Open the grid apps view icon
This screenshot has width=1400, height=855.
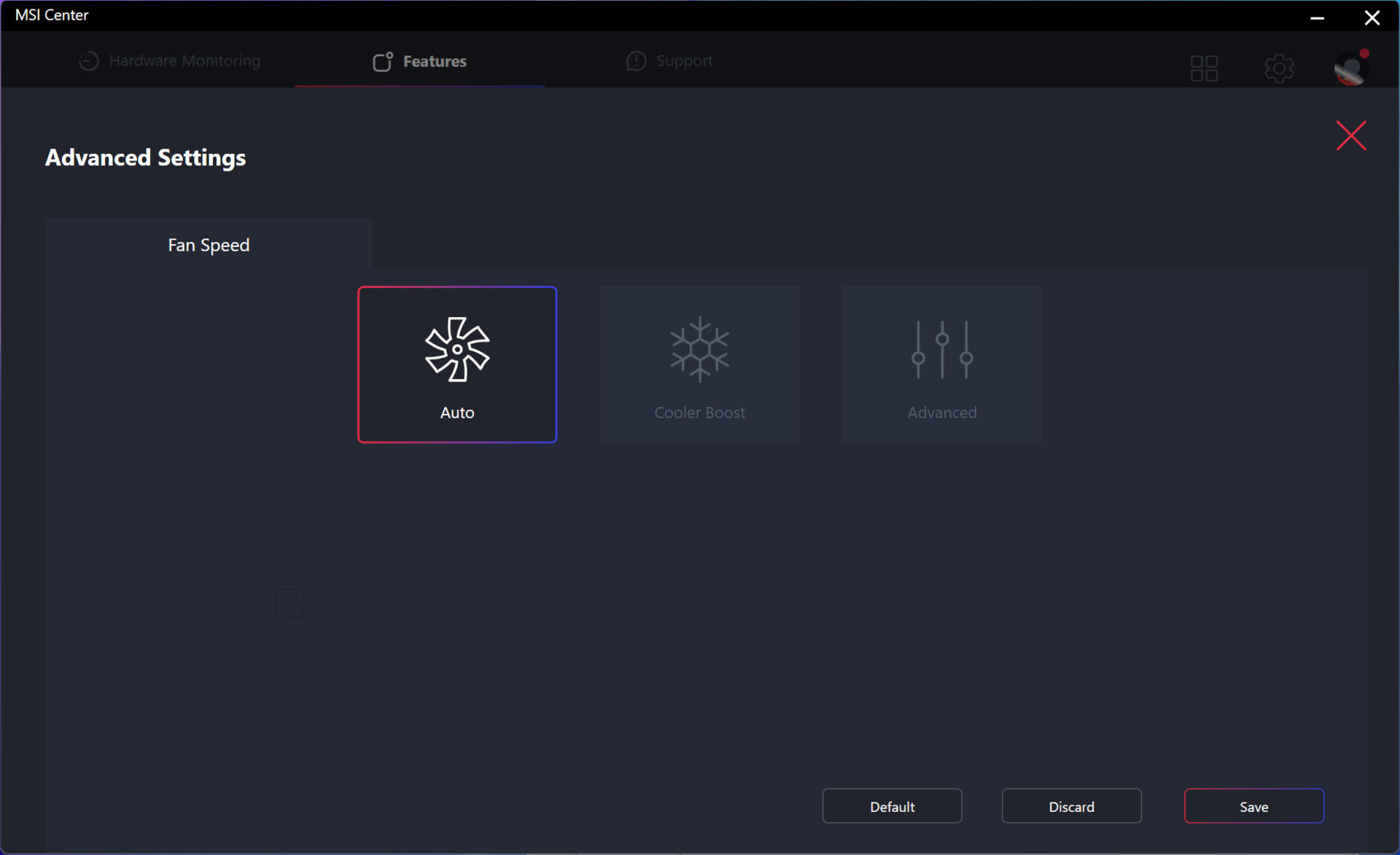click(x=1204, y=69)
